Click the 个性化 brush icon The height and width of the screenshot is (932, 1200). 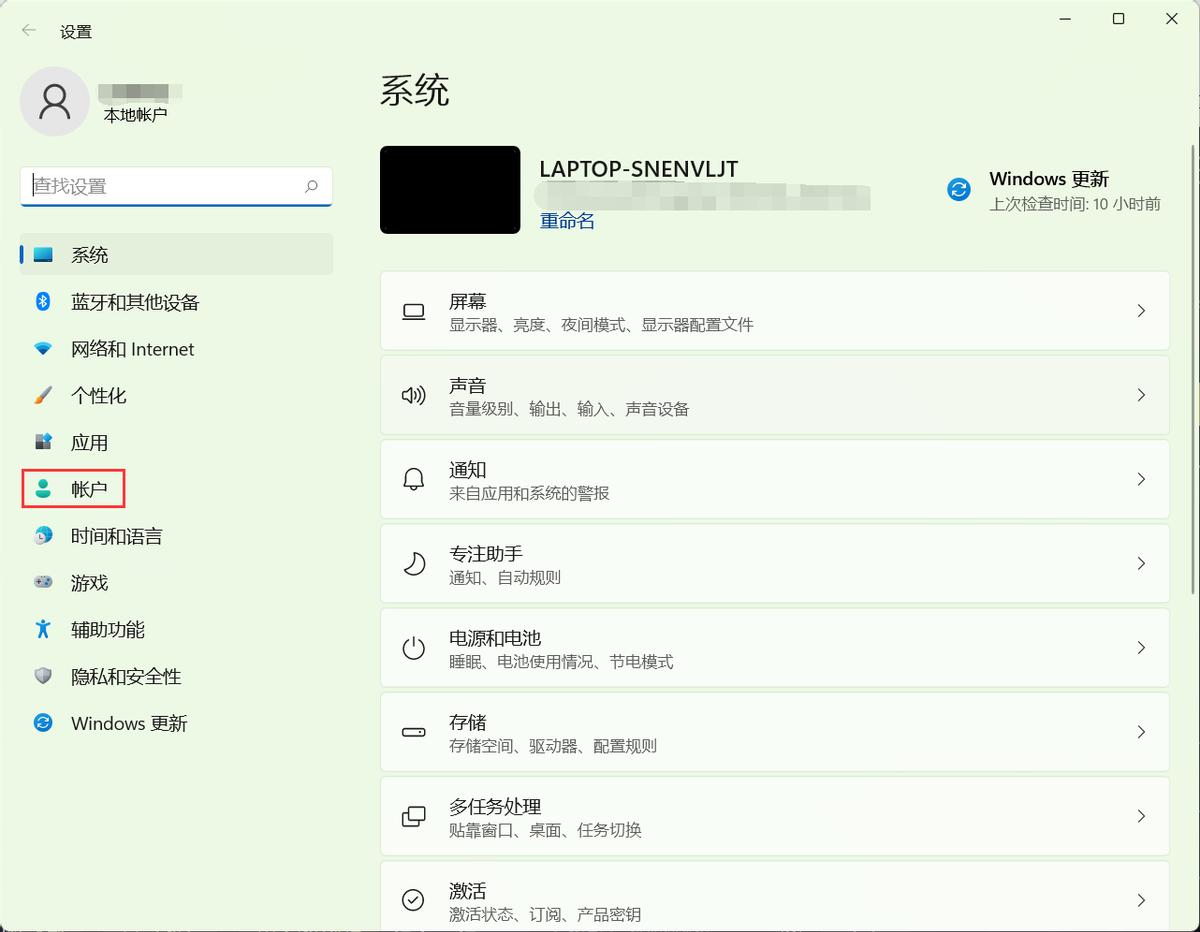(43, 395)
